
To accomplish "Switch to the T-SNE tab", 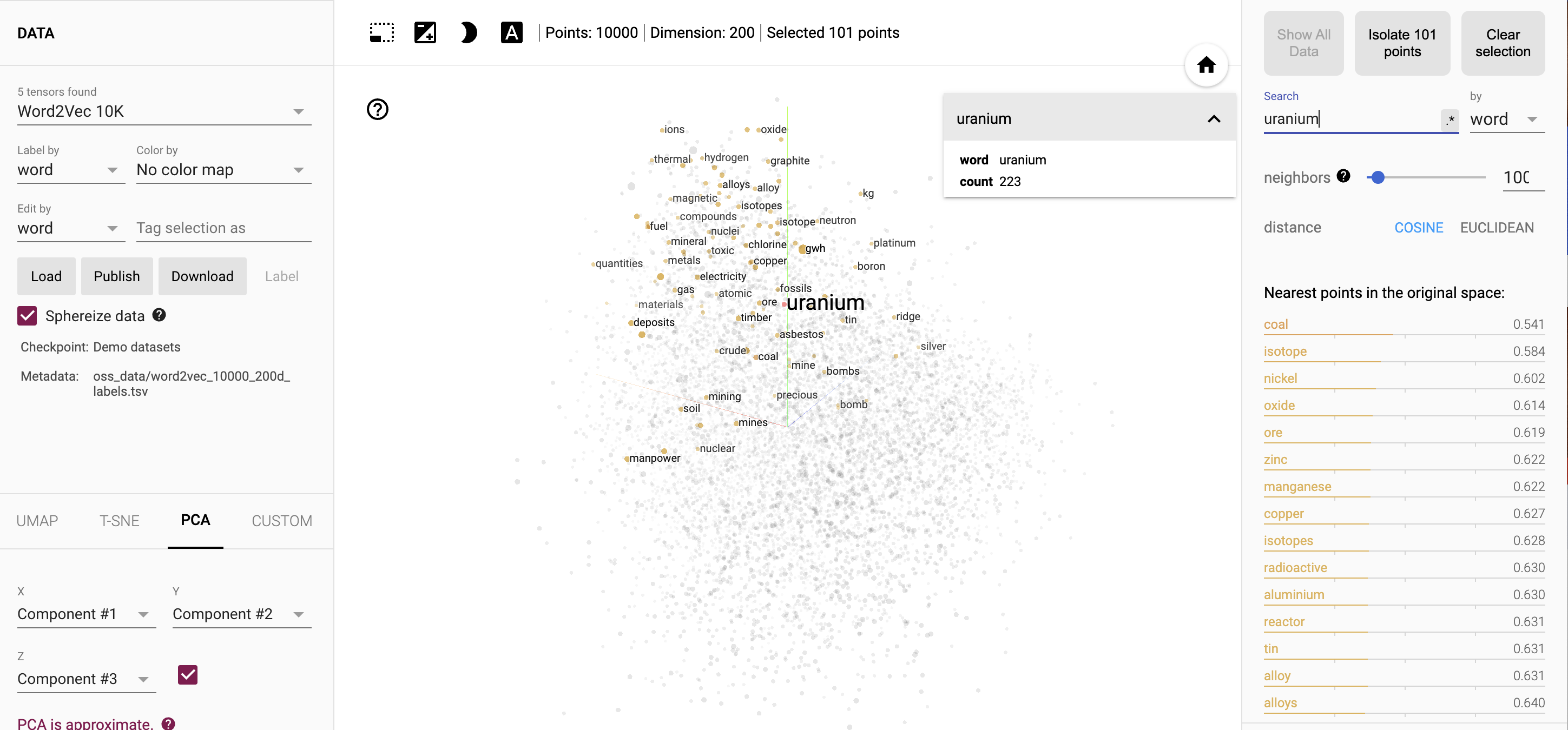I will [x=119, y=520].
